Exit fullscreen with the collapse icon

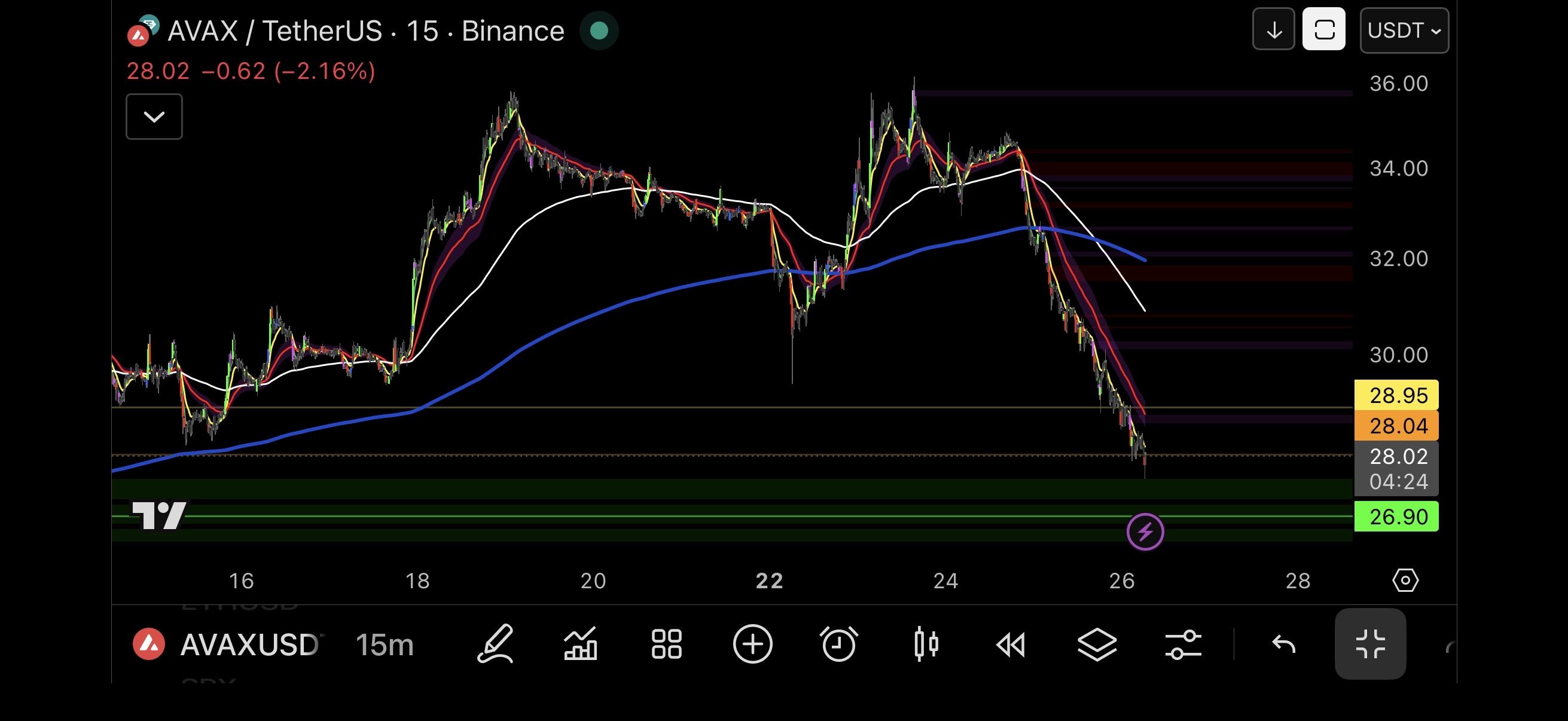coord(1370,644)
